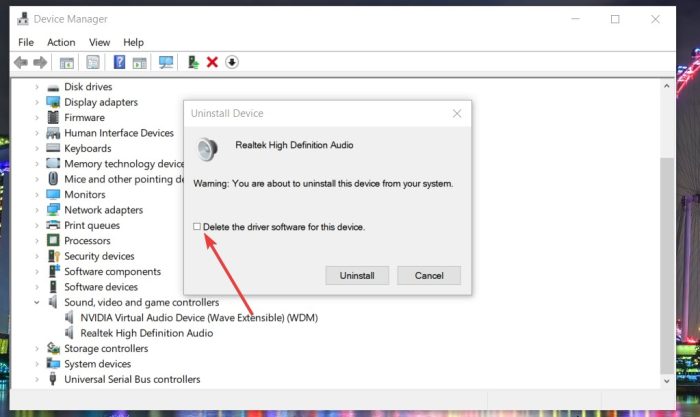This screenshot has height=417, width=700.
Task: Click speaker icon beside NVIDIA Virtual Audio Device
Action: (69, 317)
